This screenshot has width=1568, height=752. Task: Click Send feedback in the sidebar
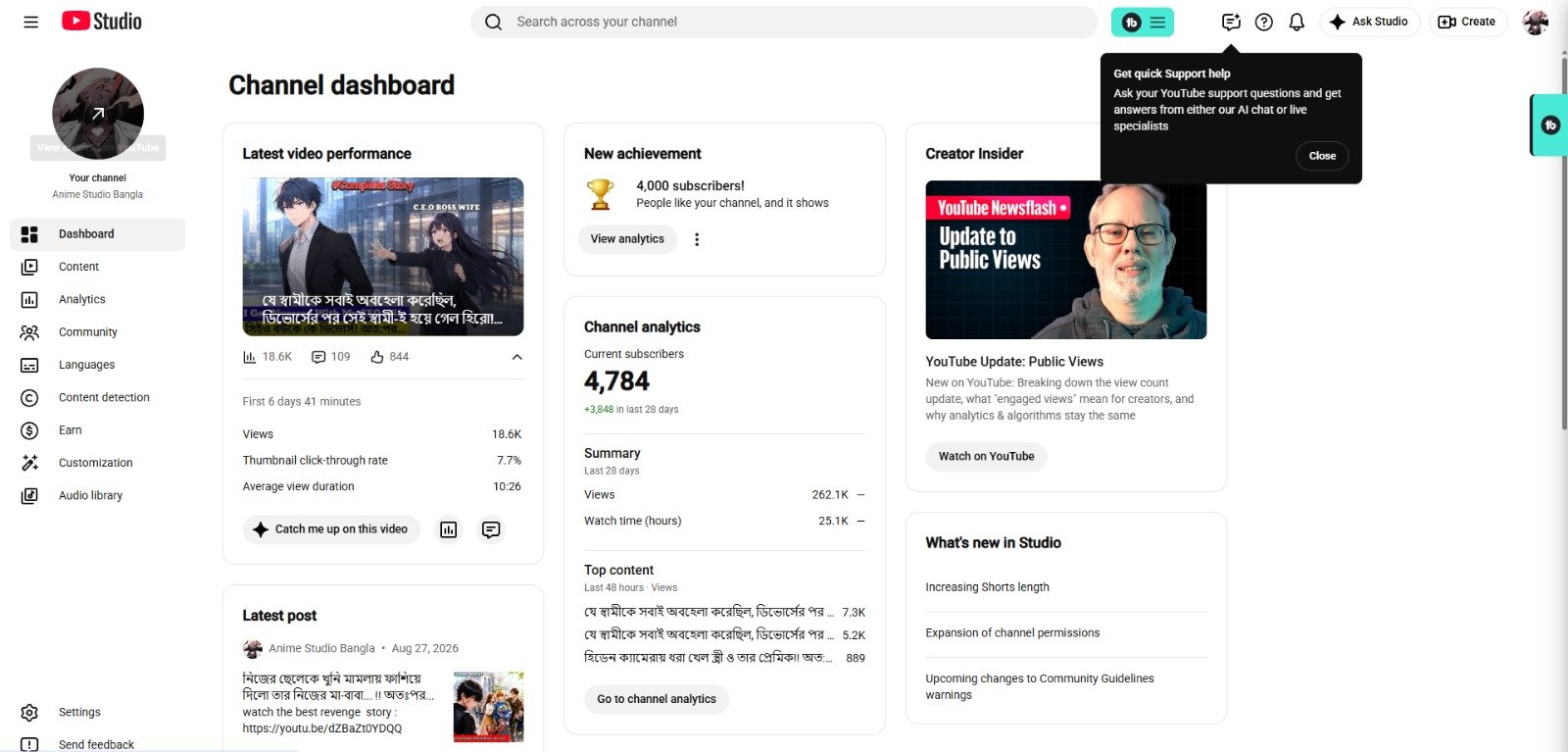click(97, 745)
